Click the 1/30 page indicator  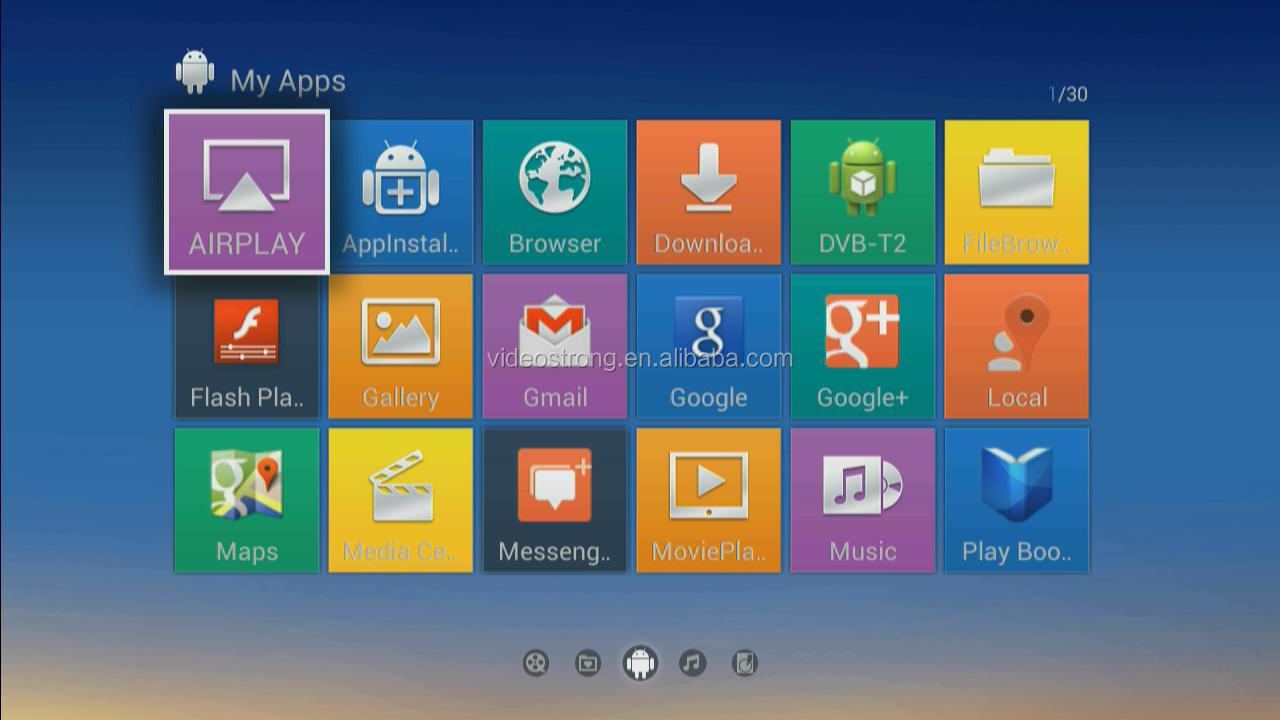point(1067,94)
